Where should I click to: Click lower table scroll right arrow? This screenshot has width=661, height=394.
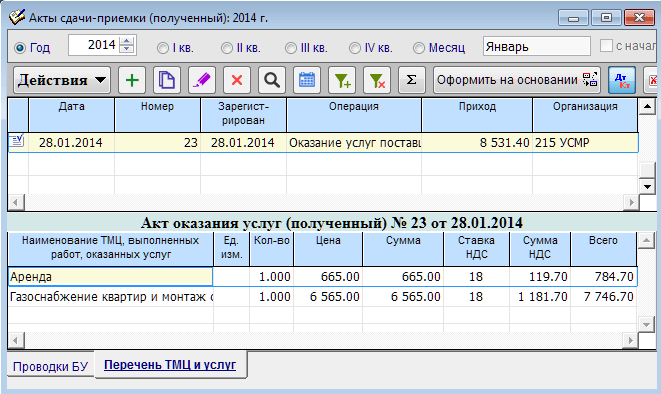pos(631,340)
